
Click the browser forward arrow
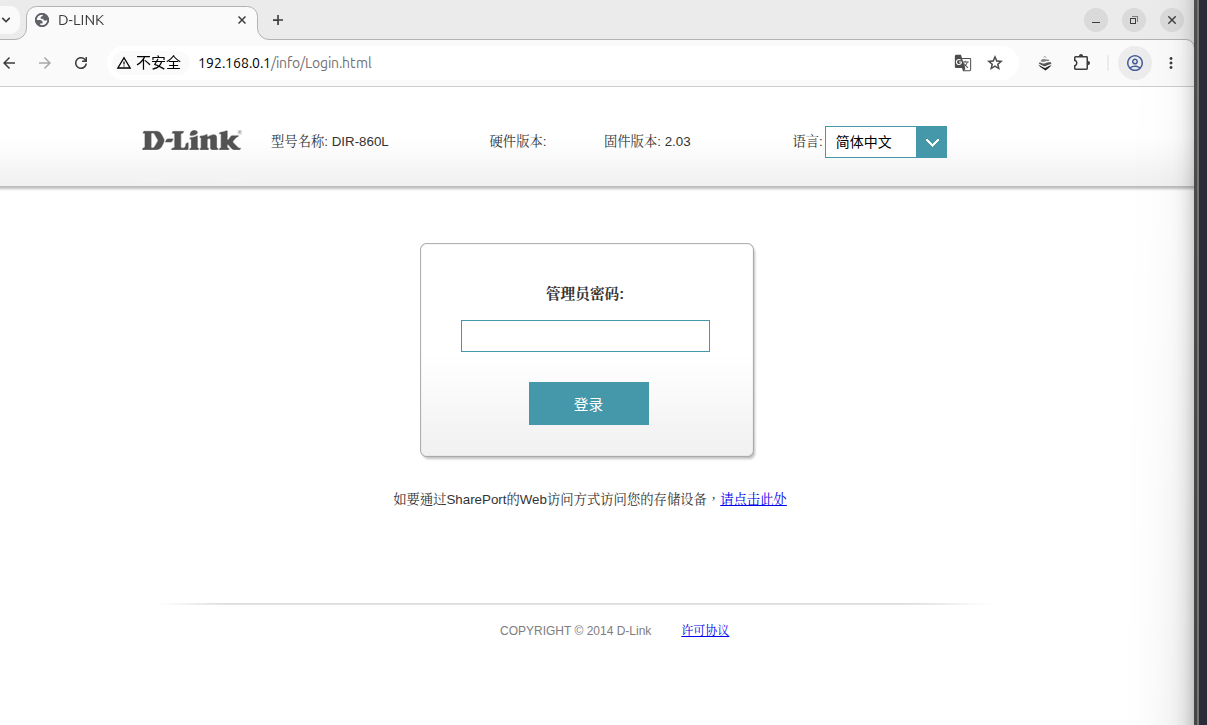coord(45,63)
